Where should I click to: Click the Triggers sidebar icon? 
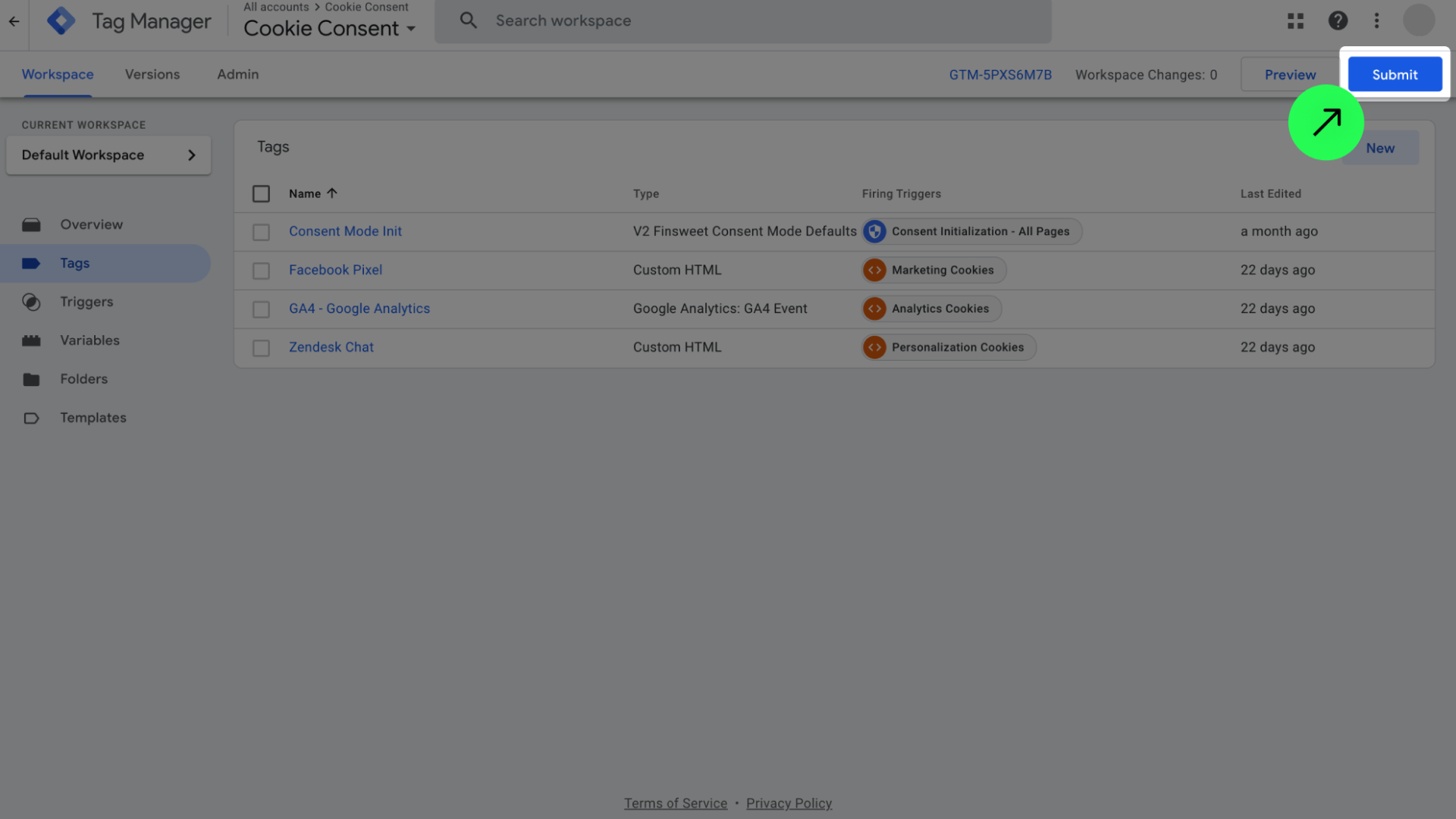[x=31, y=302]
